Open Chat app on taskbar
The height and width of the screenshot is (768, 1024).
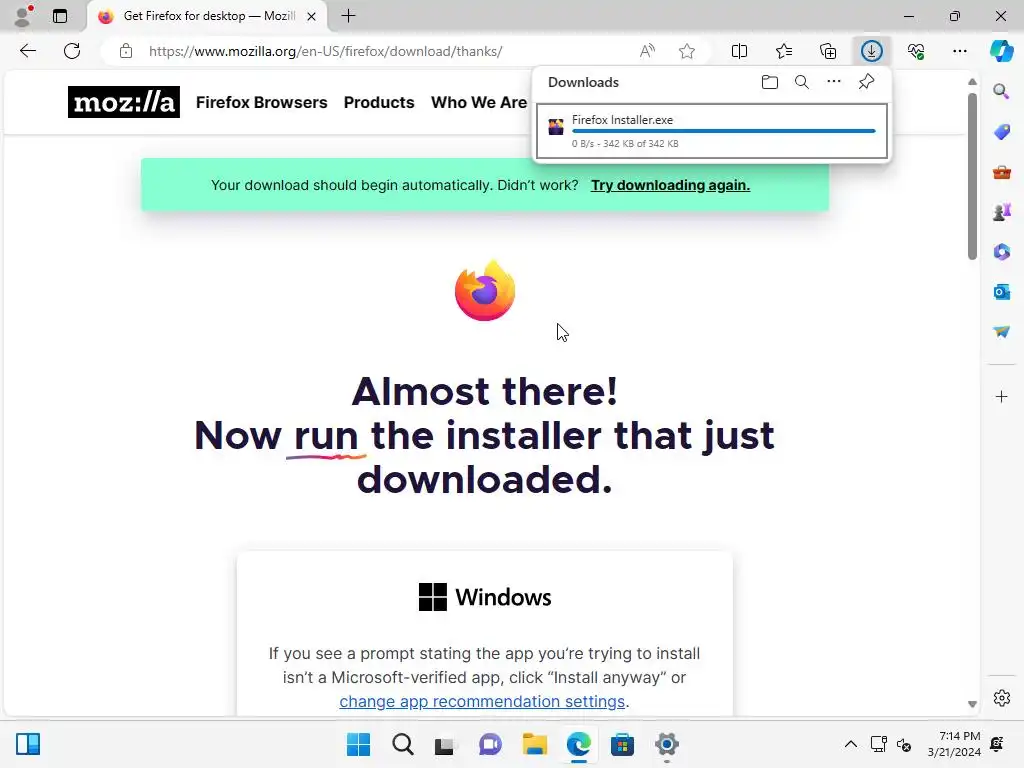(x=490, y=744)
